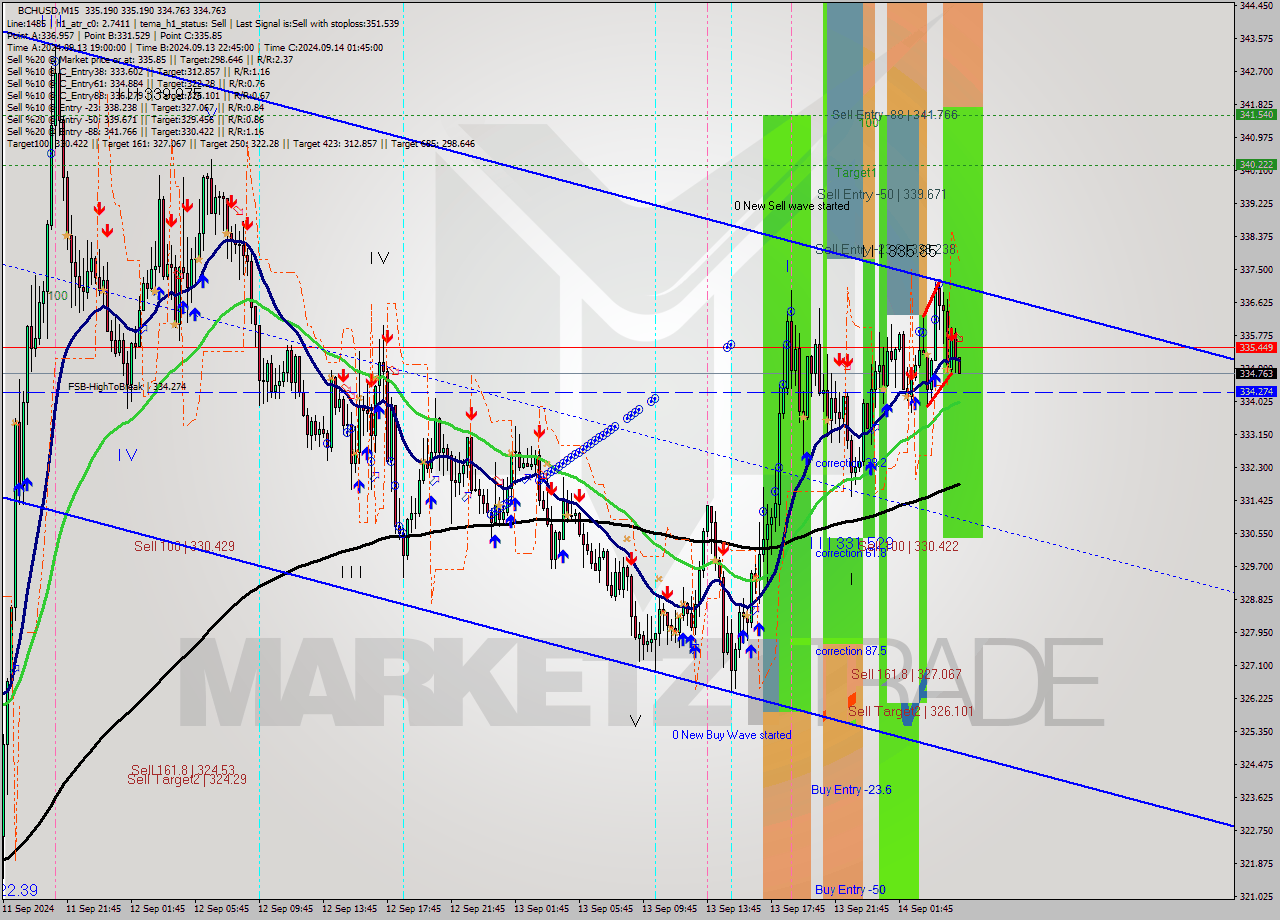The image size is (1280, 920).
Task: Click the 'Sell Target2 | 324.29' label
Action: (x=187, y=779)
